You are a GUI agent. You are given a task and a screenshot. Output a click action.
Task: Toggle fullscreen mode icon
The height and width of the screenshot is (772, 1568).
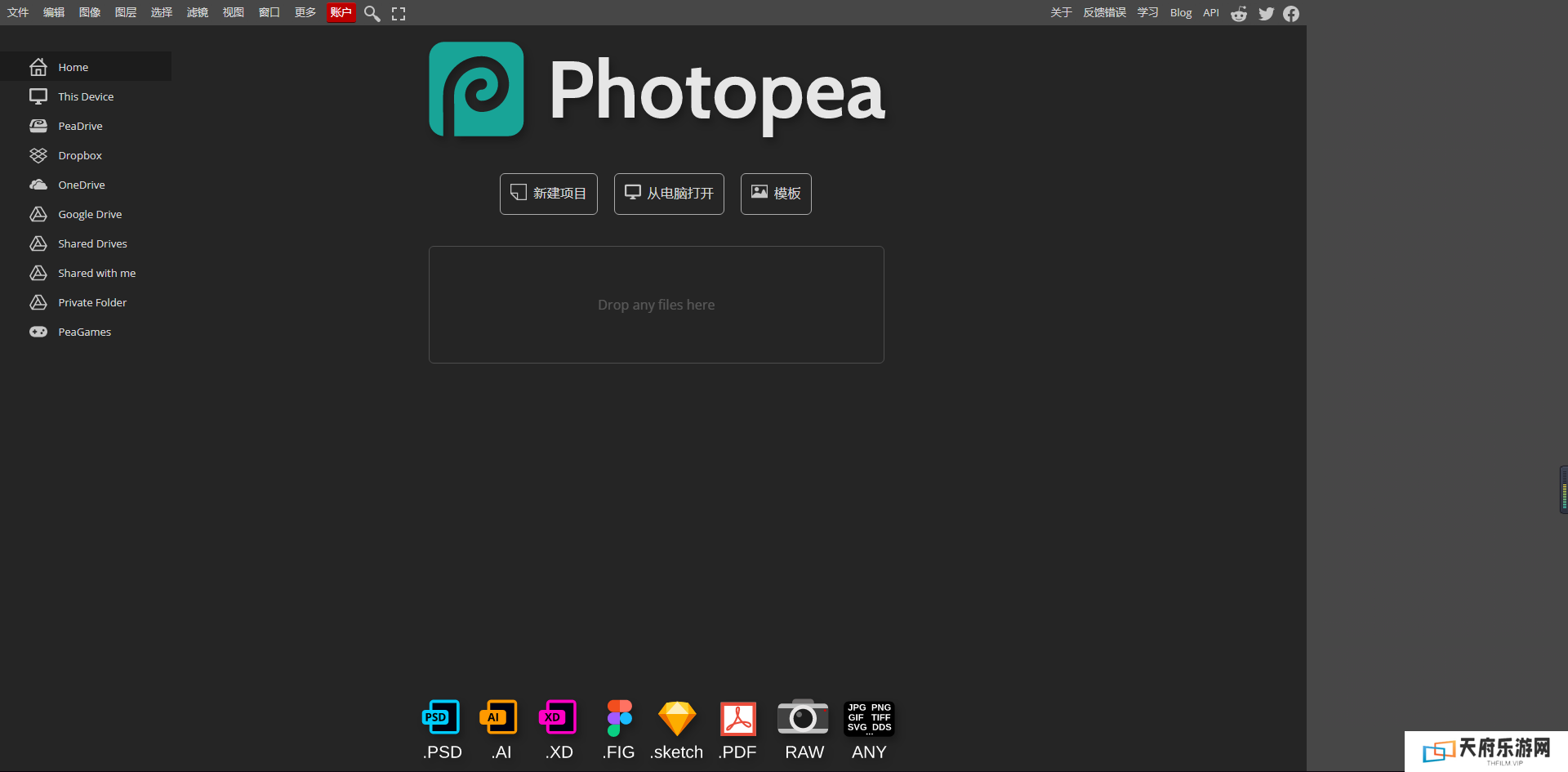399,13
